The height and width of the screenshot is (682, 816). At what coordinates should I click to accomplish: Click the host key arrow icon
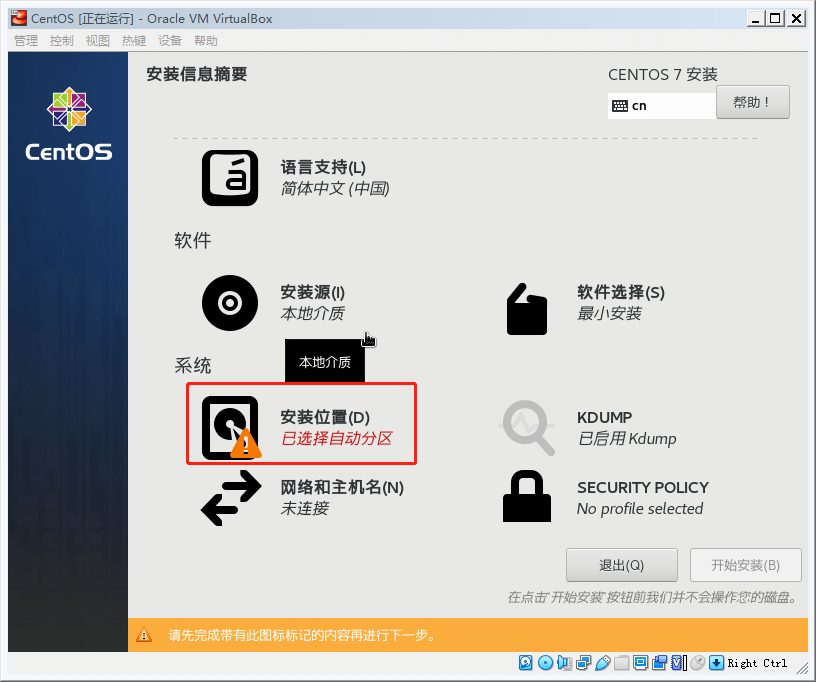click(x=717, y=662)
